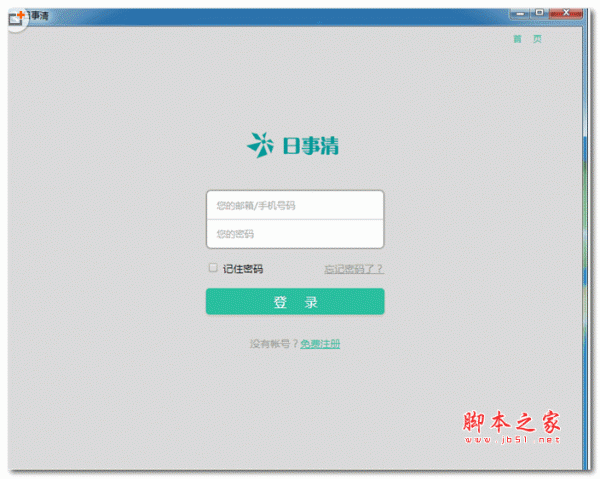
Task: Open the 忘记密码了? link
Action: (x=354, y=269)
